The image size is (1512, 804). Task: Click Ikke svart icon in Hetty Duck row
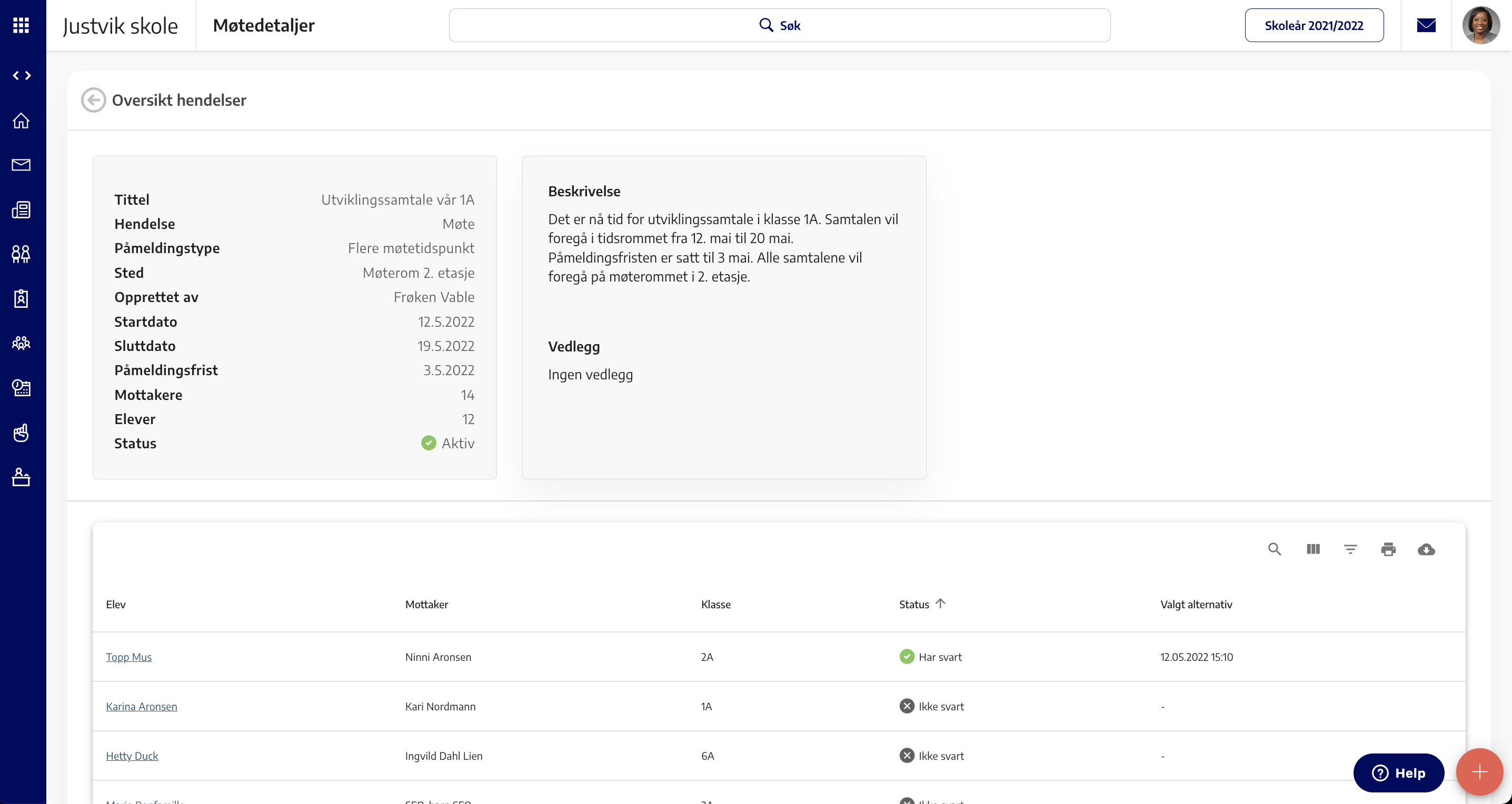tap(907, 755)
